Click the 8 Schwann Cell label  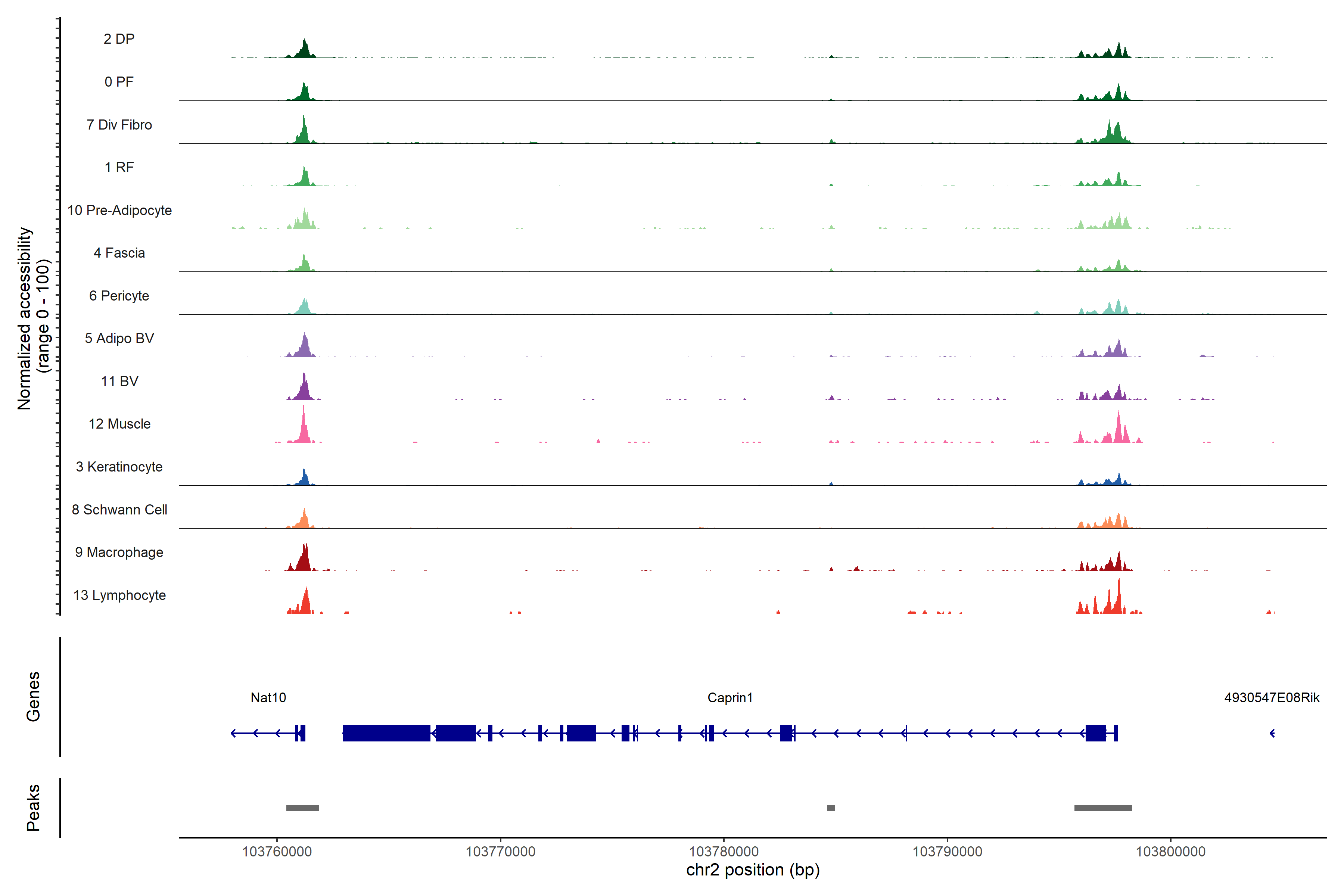119,510
